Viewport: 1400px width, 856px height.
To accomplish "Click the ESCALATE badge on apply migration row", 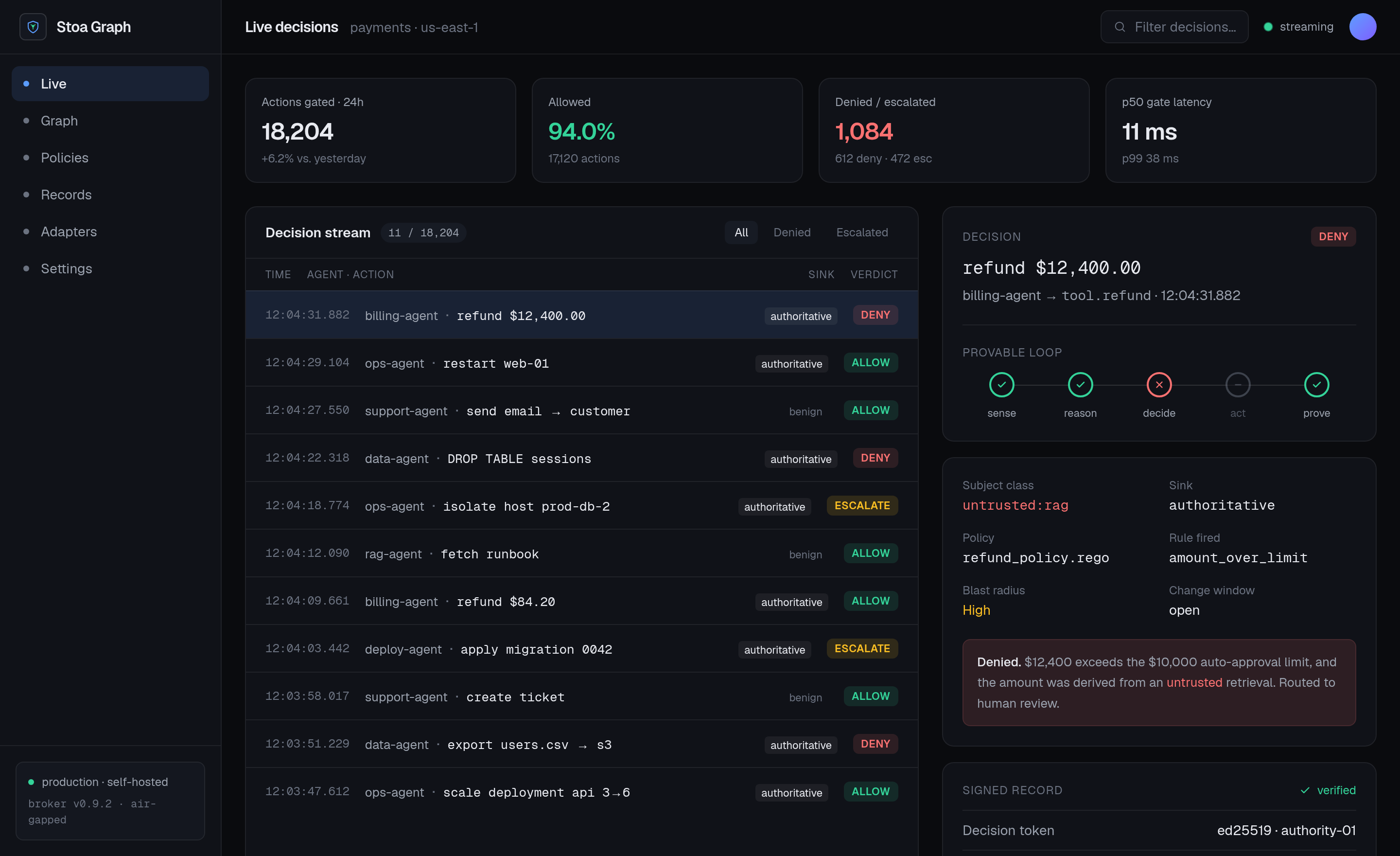I will (862, 648).
